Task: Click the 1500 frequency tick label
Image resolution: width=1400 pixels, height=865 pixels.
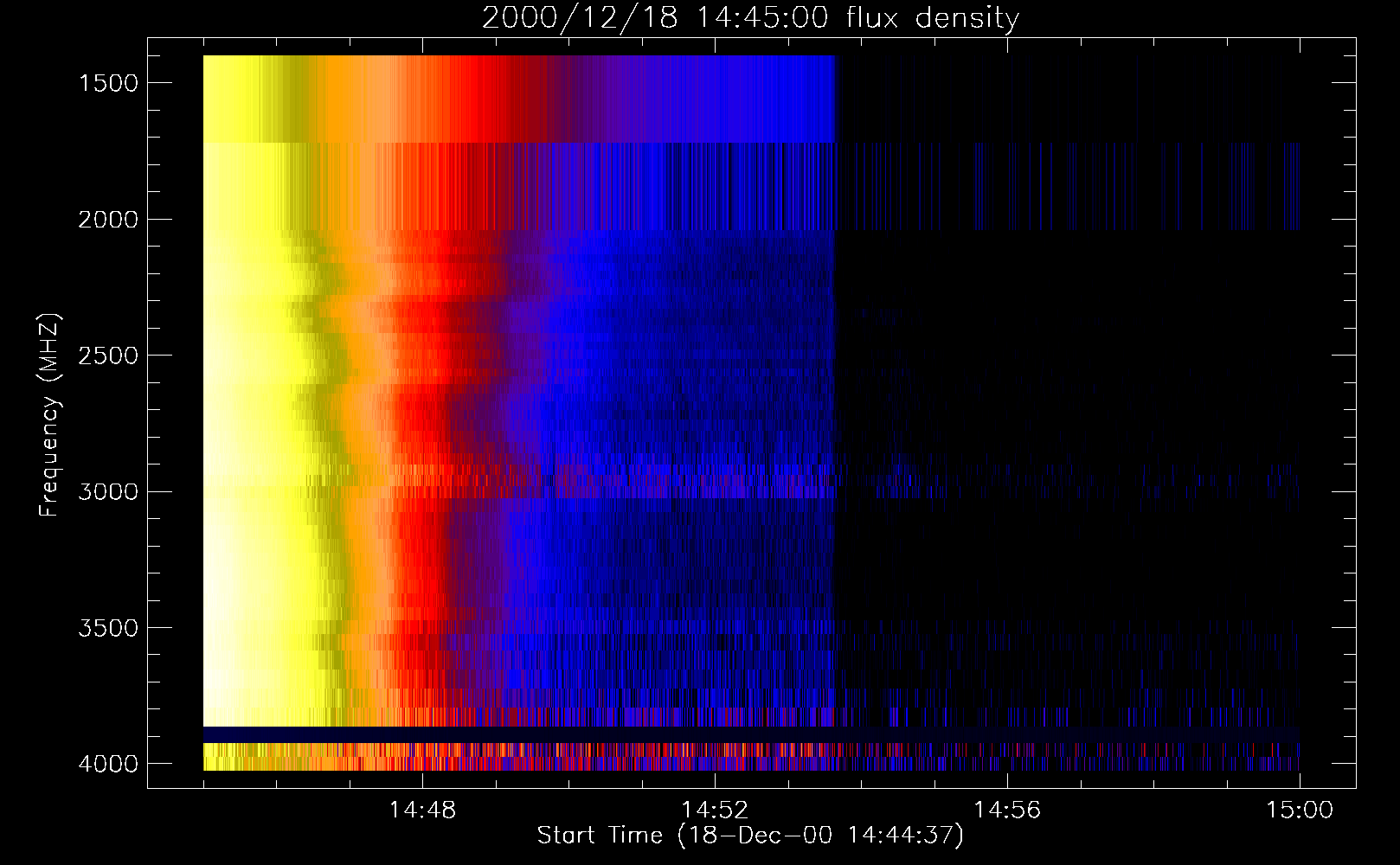Action: pyautogui.click(x=108, y=83)
